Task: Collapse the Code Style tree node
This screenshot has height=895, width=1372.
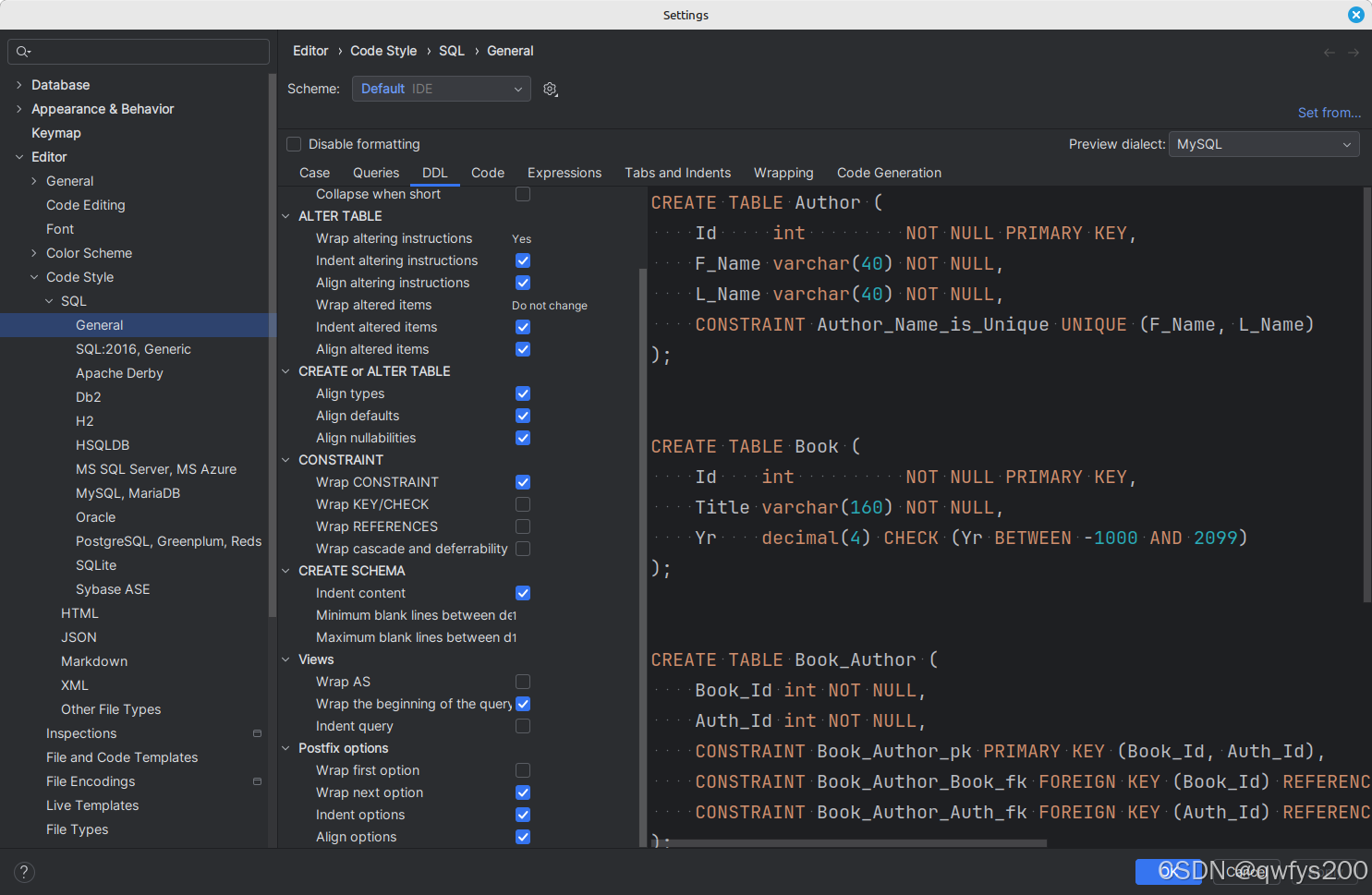Action: pos(34,277)
